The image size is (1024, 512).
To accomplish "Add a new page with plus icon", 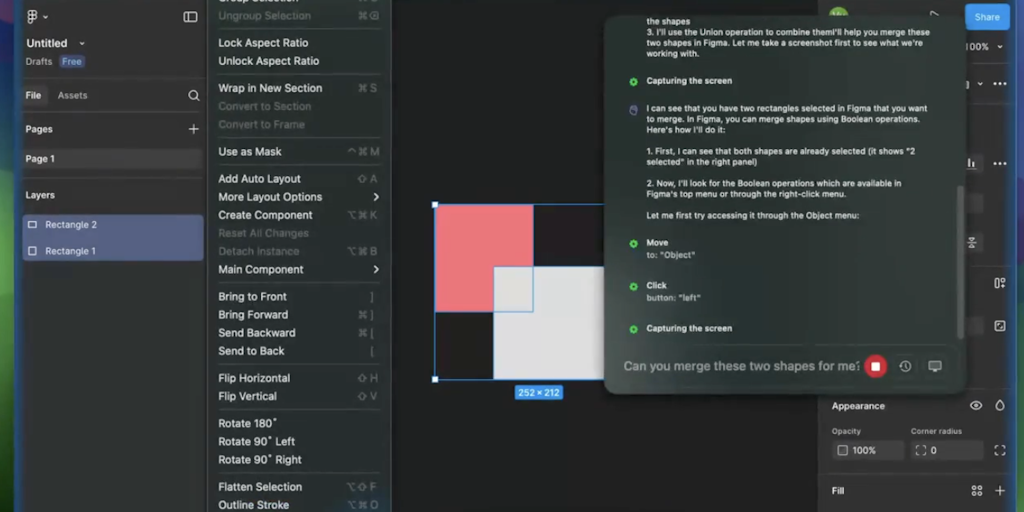I will (x=193, y=129).
